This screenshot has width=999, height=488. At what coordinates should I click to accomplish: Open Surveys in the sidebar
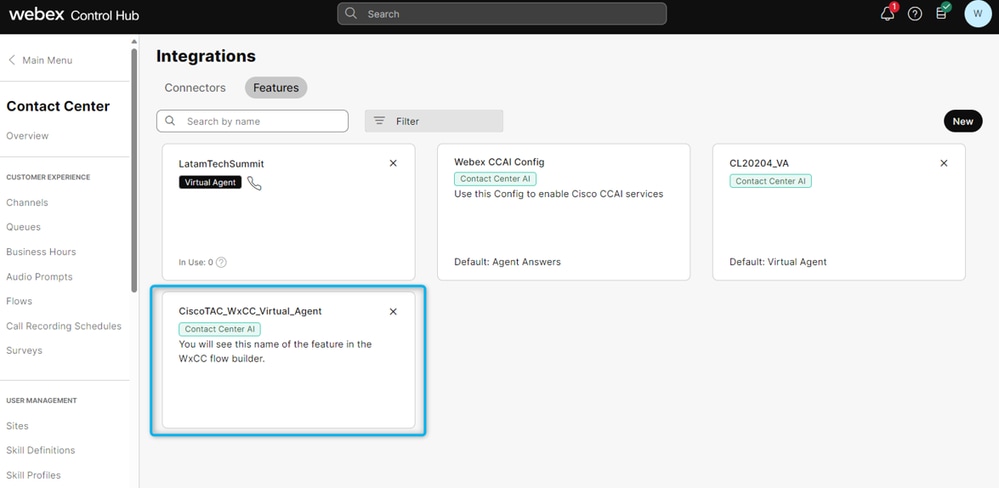pos(24,350)
